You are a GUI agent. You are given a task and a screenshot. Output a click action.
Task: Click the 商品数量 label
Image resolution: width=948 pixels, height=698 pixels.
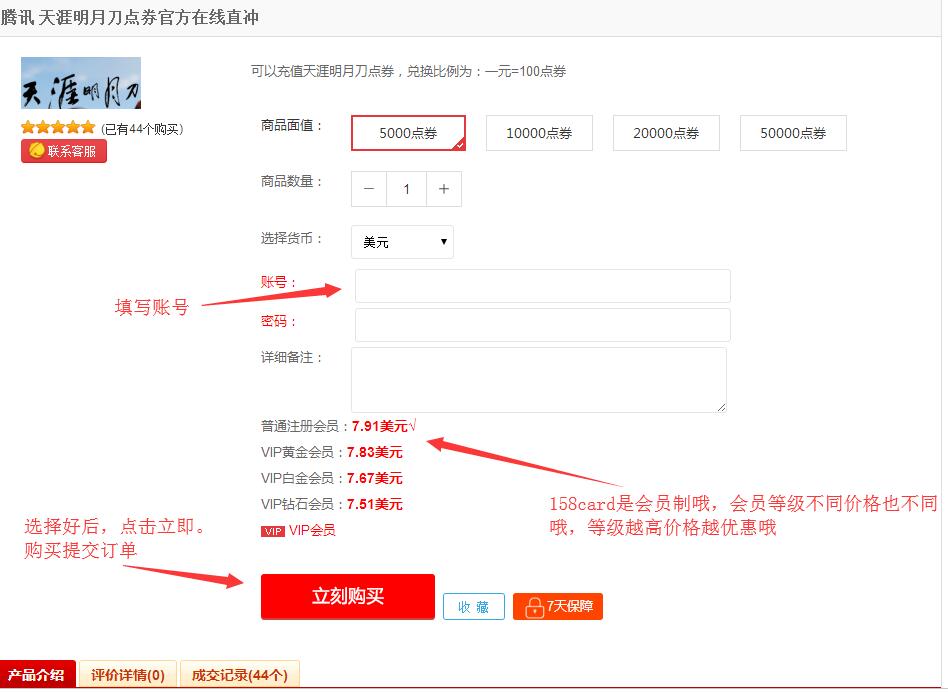point(291,181)
